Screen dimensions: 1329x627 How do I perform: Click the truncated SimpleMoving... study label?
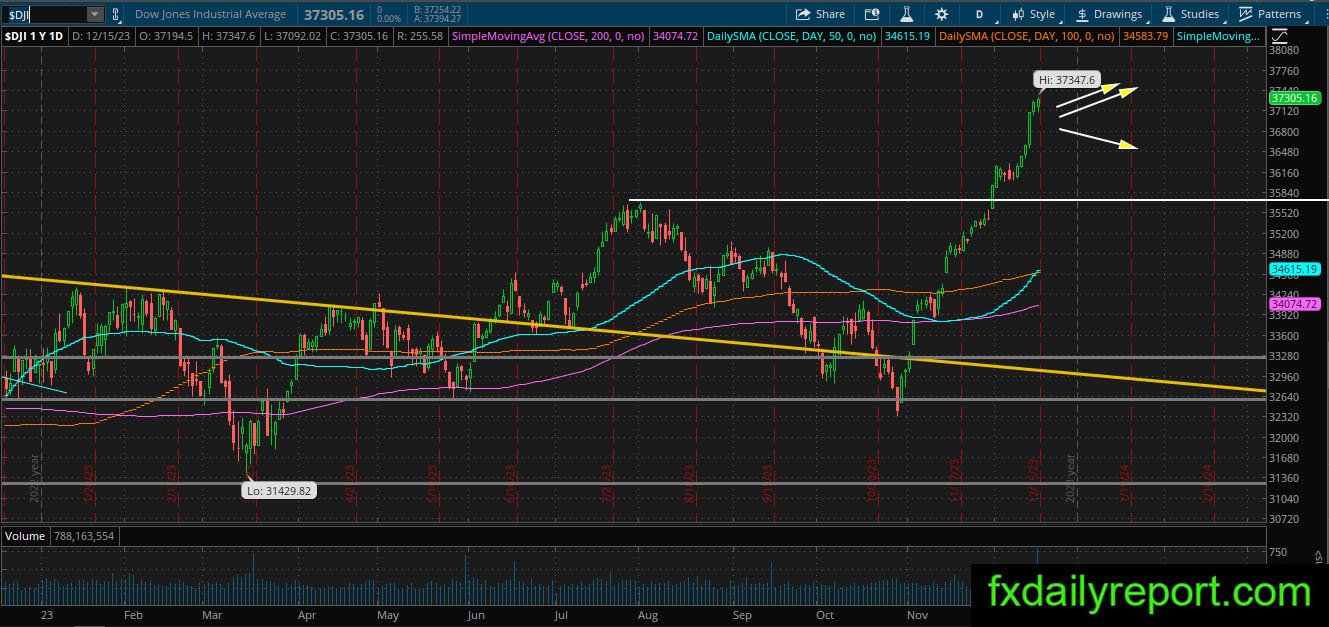pos(1218,36)
